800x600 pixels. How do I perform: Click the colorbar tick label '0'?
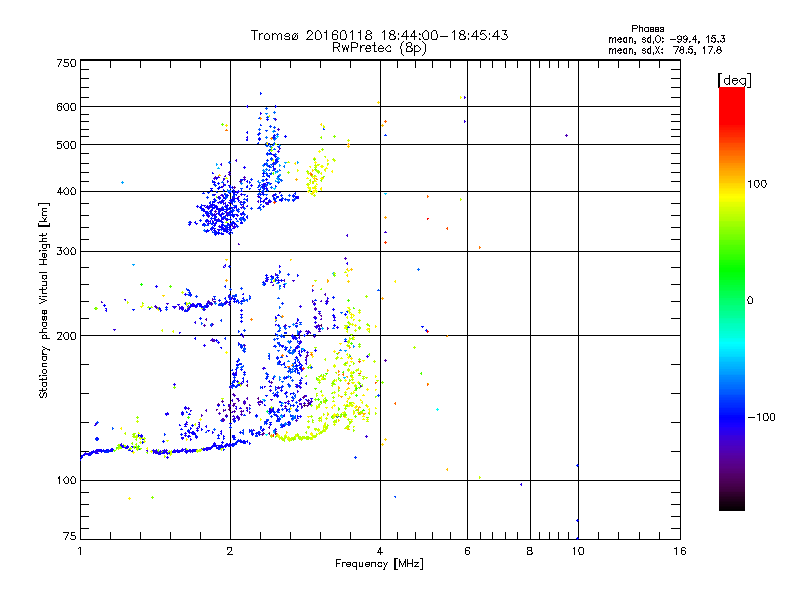pos(750,300)
